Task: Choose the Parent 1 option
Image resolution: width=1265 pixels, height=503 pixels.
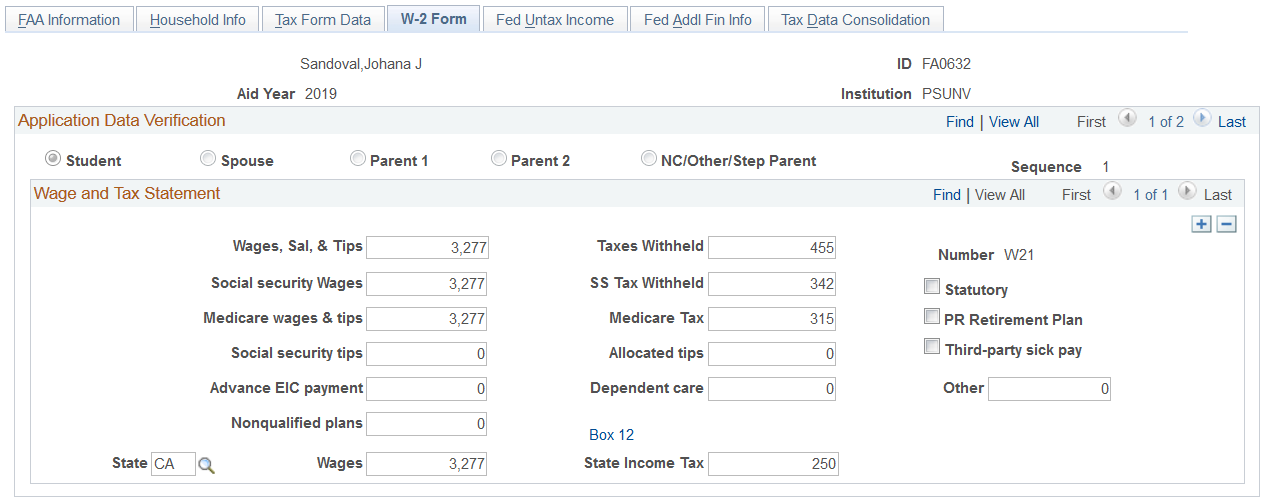Action: point(357,159)
